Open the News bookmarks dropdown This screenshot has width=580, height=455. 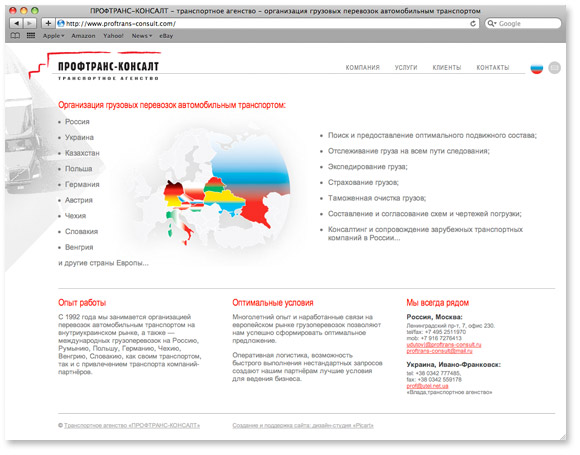click(142, 36)
